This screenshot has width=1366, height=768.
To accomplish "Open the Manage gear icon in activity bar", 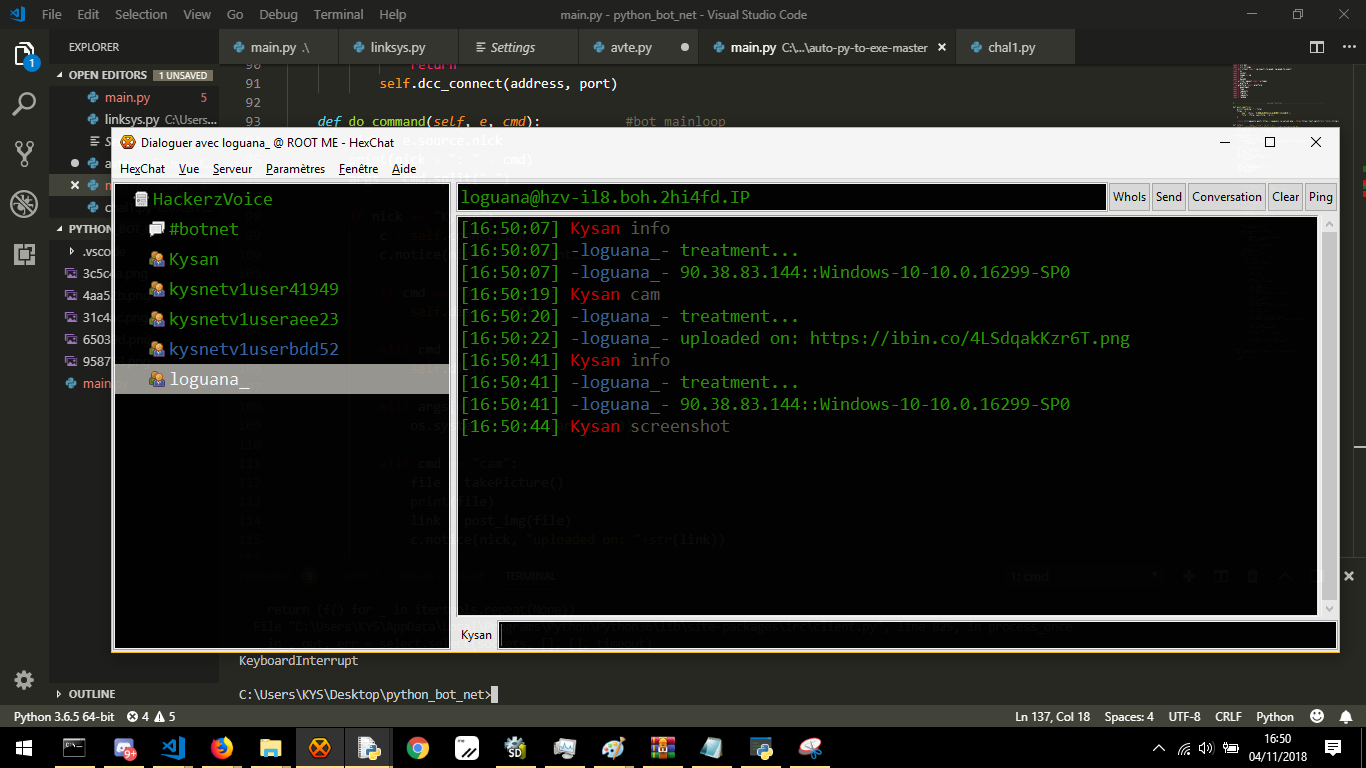I will [24, 680].
